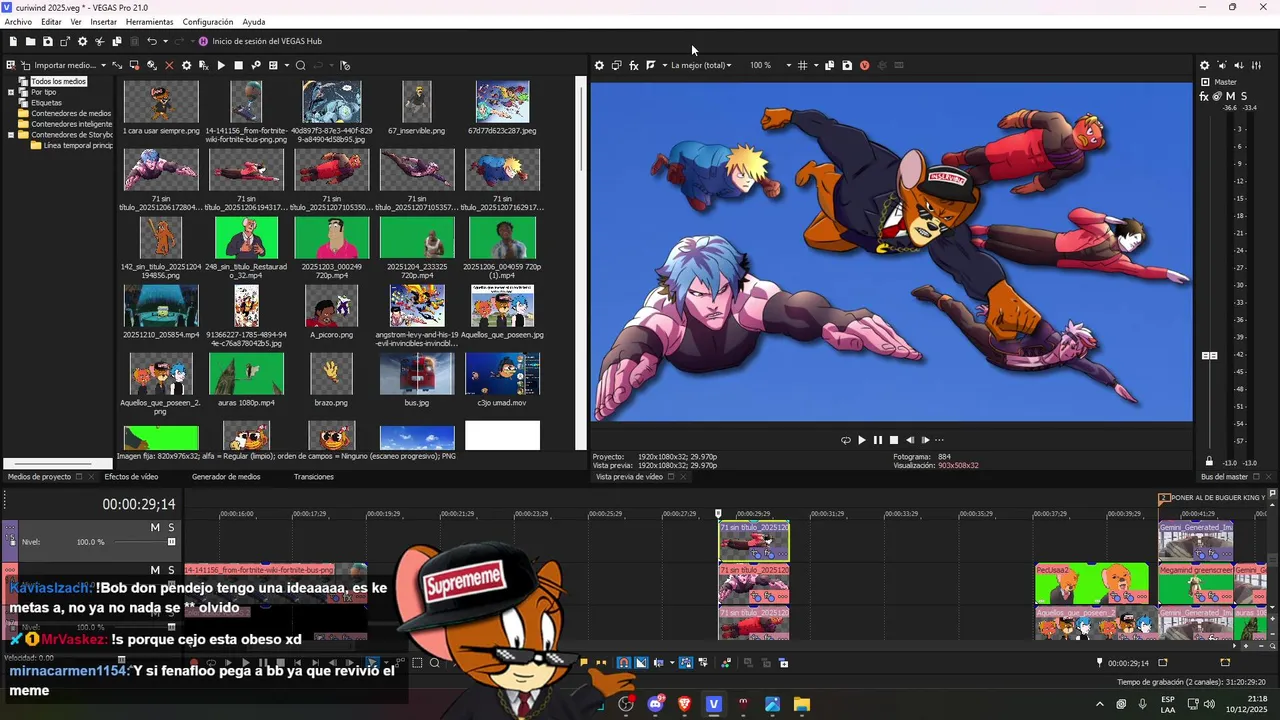1280x720 pixels.
Task: Sign in via Inicio de sesión del VEGAS Hub
Action: pyautogui.click(x=260, y=41)
